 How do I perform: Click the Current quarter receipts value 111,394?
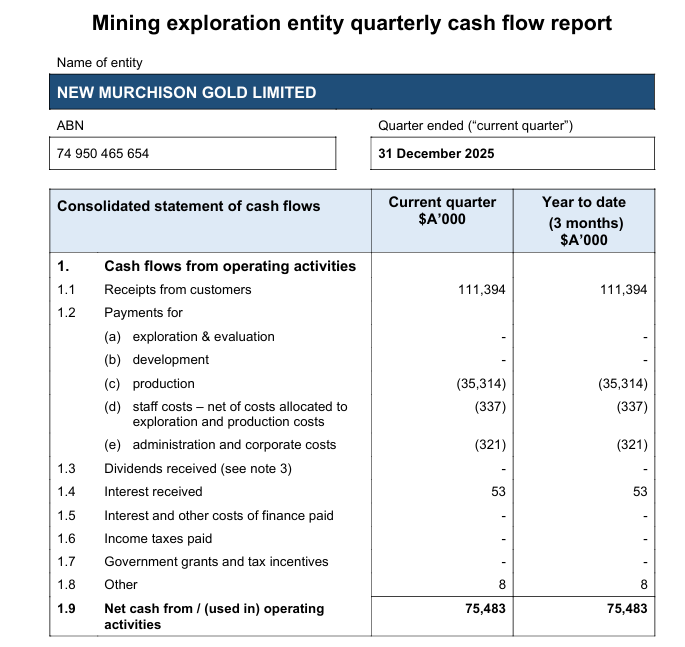tap(480, 290)
